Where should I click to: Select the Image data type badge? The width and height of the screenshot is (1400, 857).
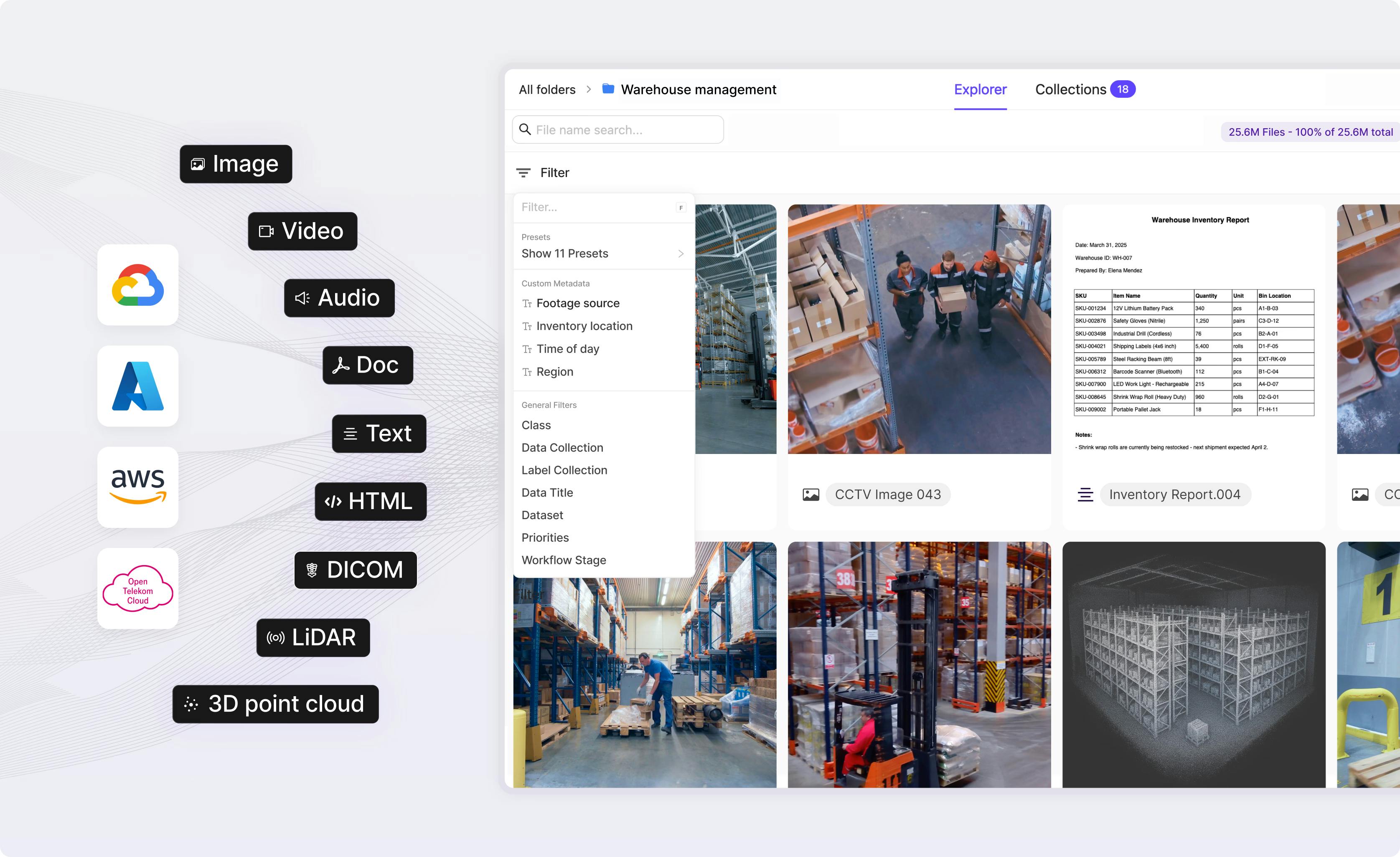[x=235, y=164]
